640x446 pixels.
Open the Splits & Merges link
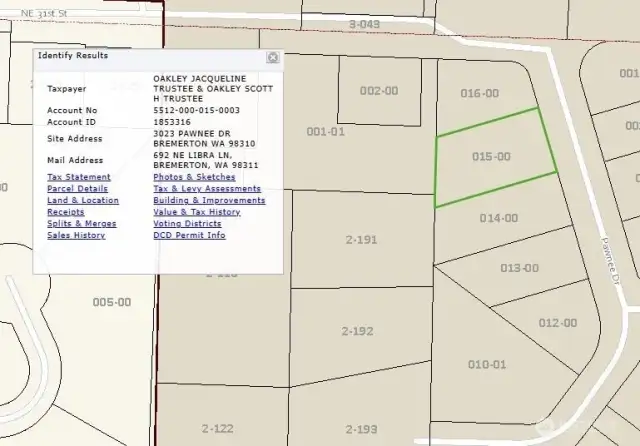tap(82, 224)
